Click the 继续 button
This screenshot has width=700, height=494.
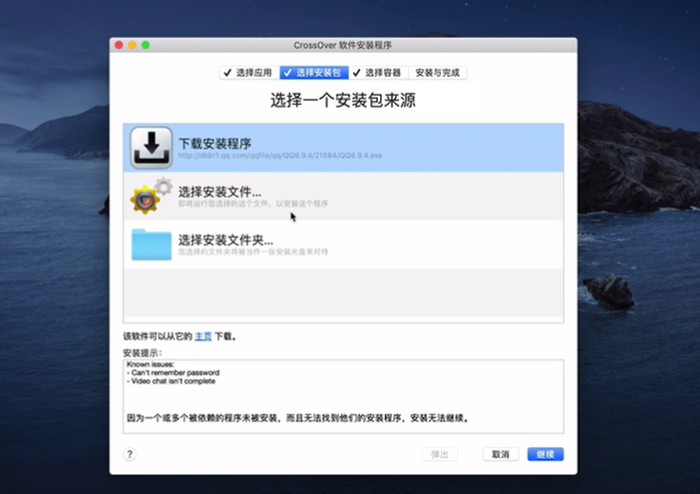click(545, 454)
